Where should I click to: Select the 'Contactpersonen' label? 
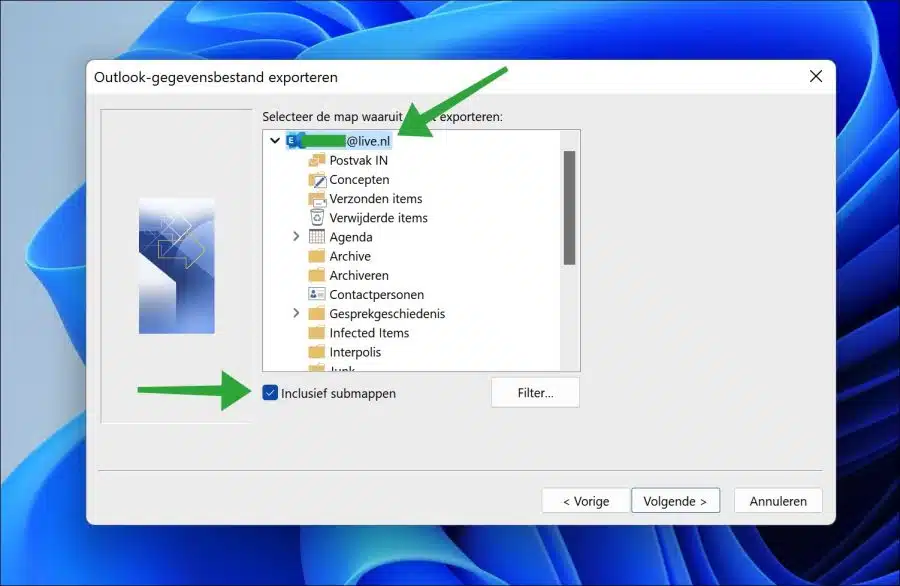pos(377,294)
